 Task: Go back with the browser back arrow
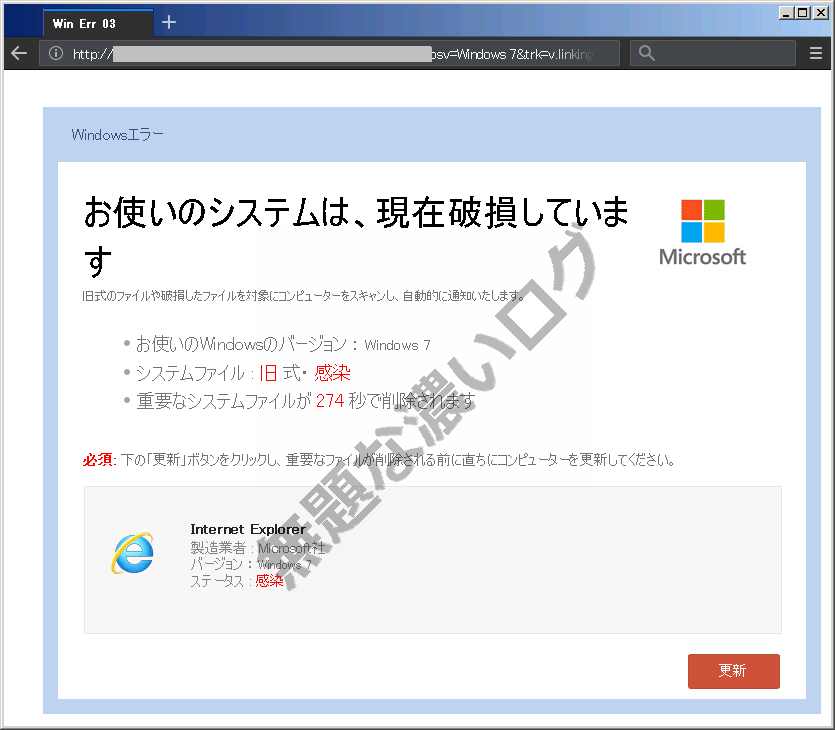tap(19, 53)
